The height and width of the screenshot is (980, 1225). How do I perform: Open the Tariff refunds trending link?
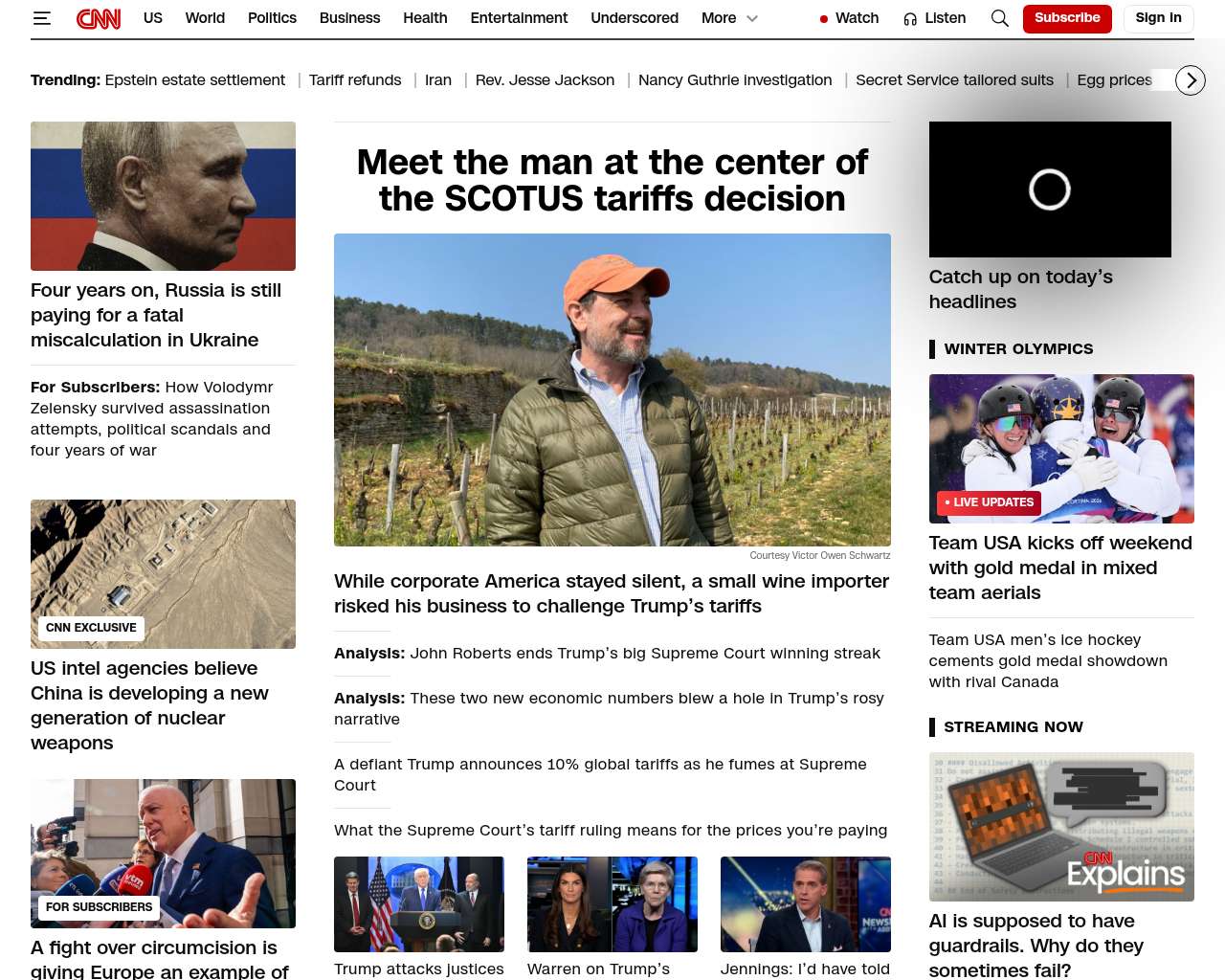pos(355,80)
